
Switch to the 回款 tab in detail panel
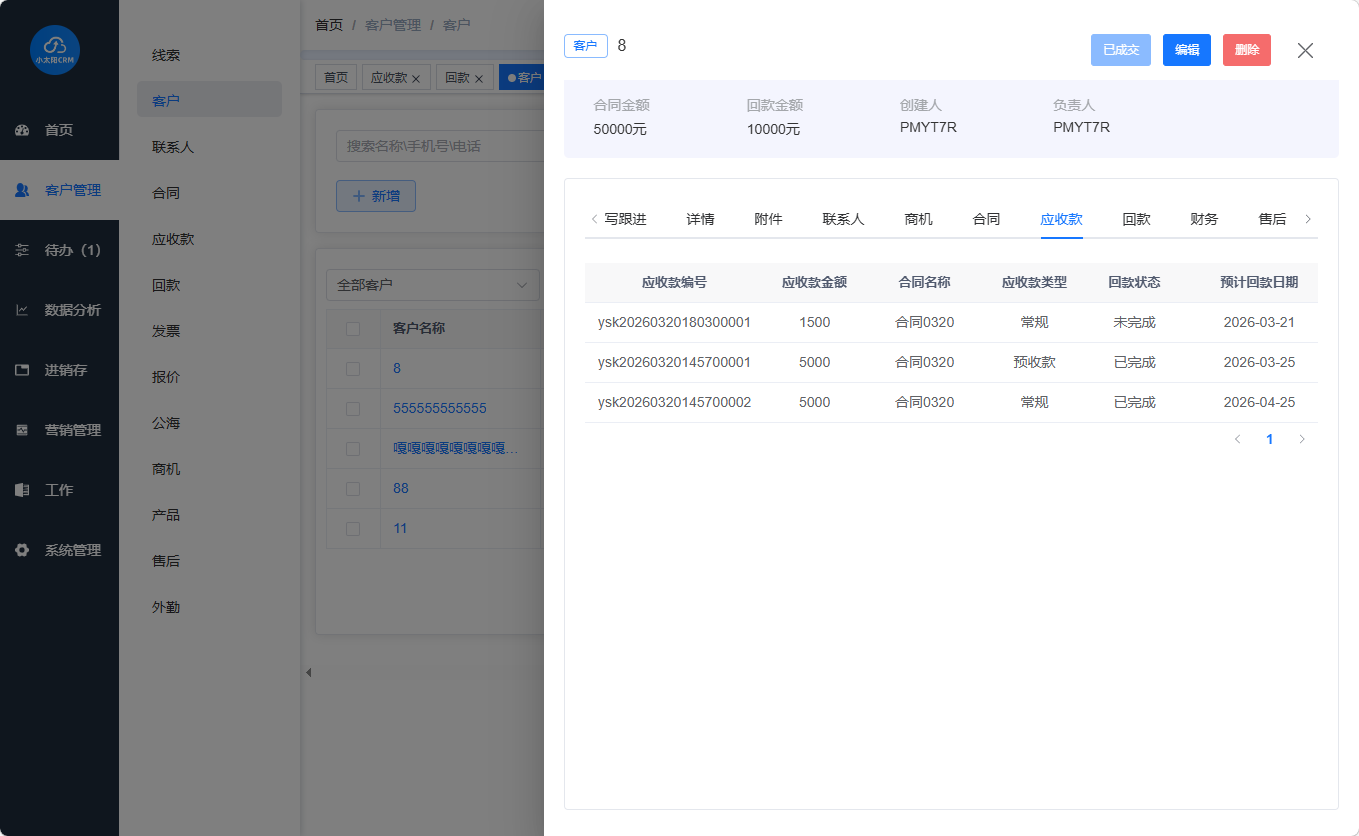1136,219
